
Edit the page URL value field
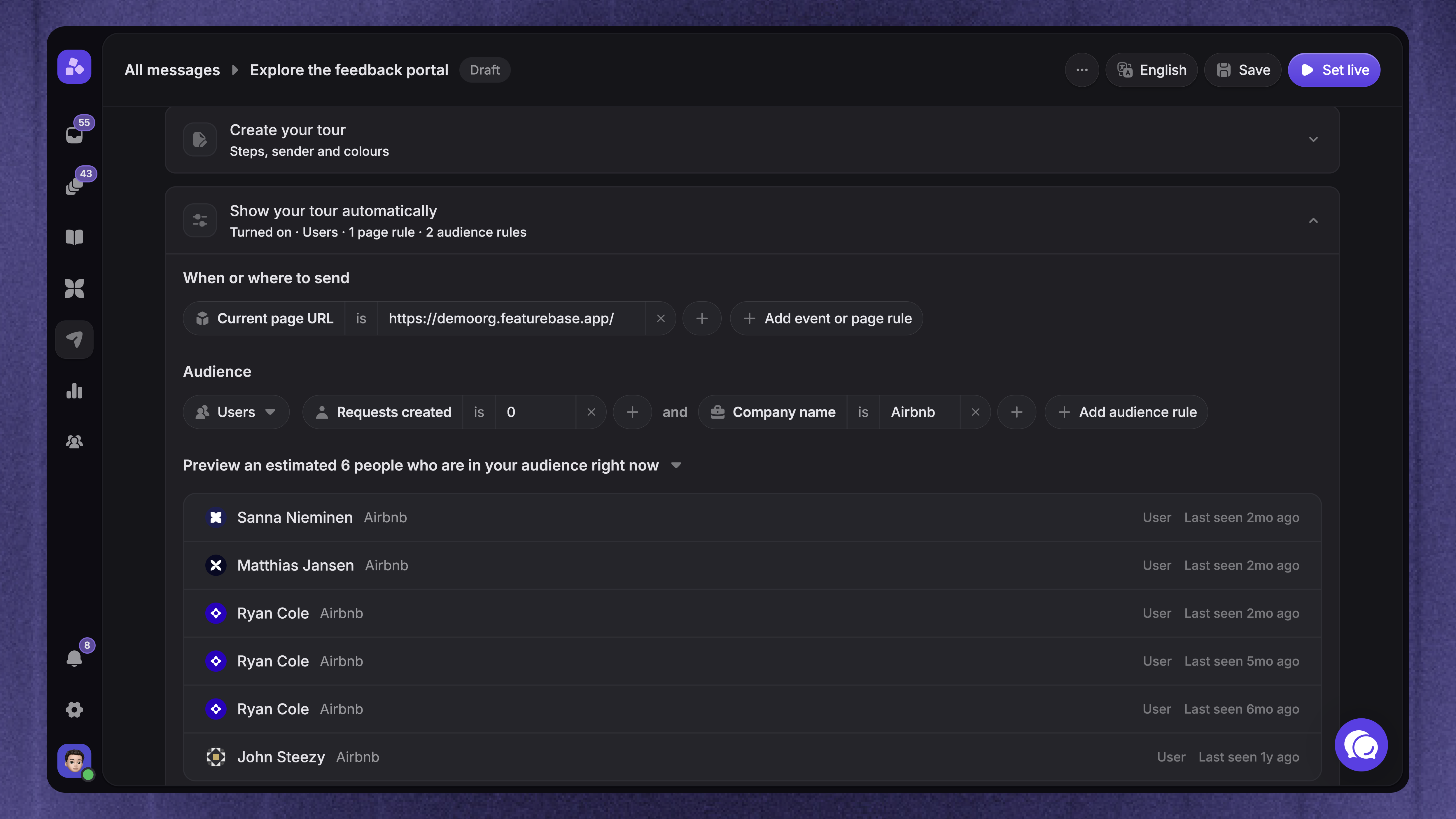pyautogui.click(x=512, y=318)
